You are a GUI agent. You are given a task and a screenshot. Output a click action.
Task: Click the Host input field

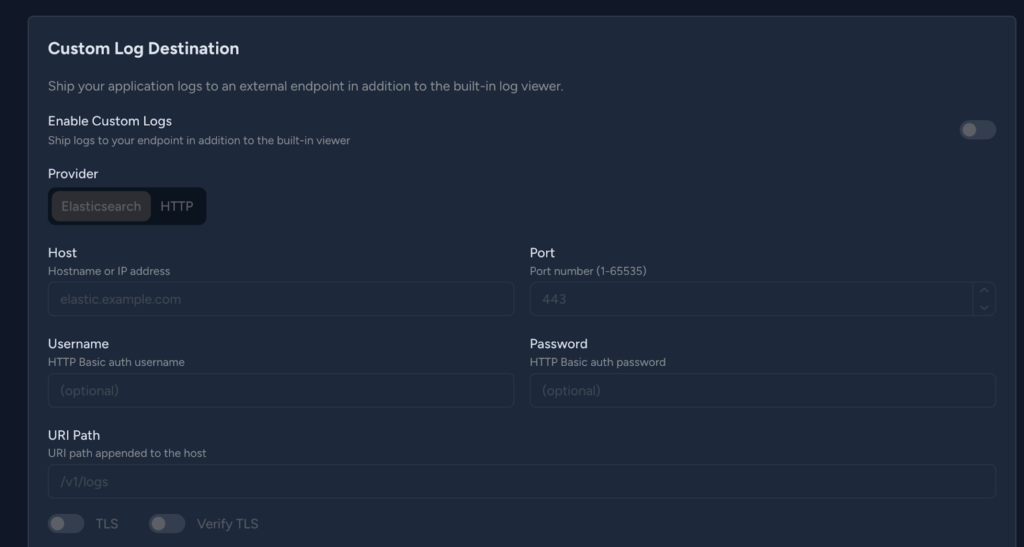coord(280,299)
